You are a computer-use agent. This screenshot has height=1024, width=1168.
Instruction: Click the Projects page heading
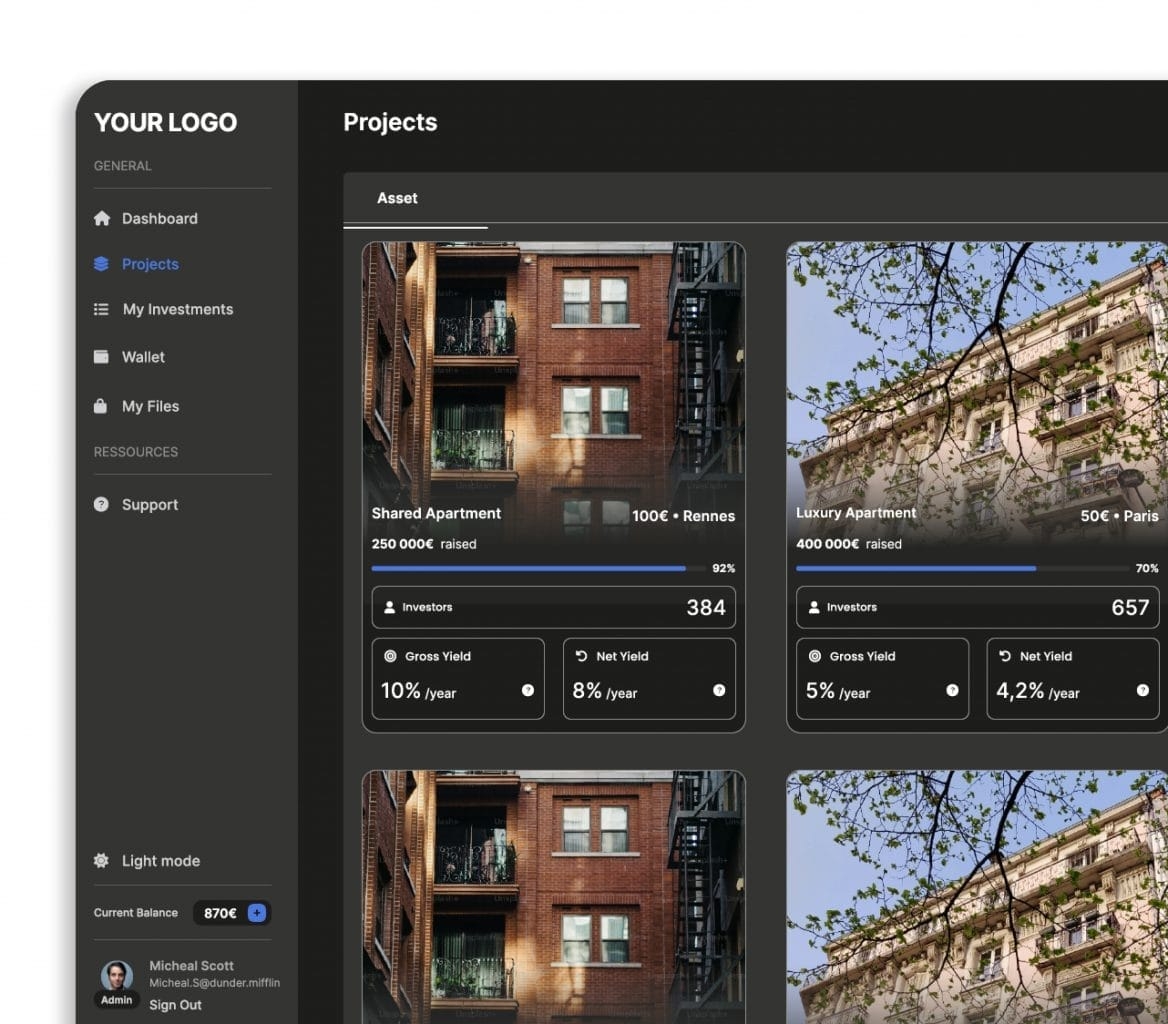[x=390, y=122]
